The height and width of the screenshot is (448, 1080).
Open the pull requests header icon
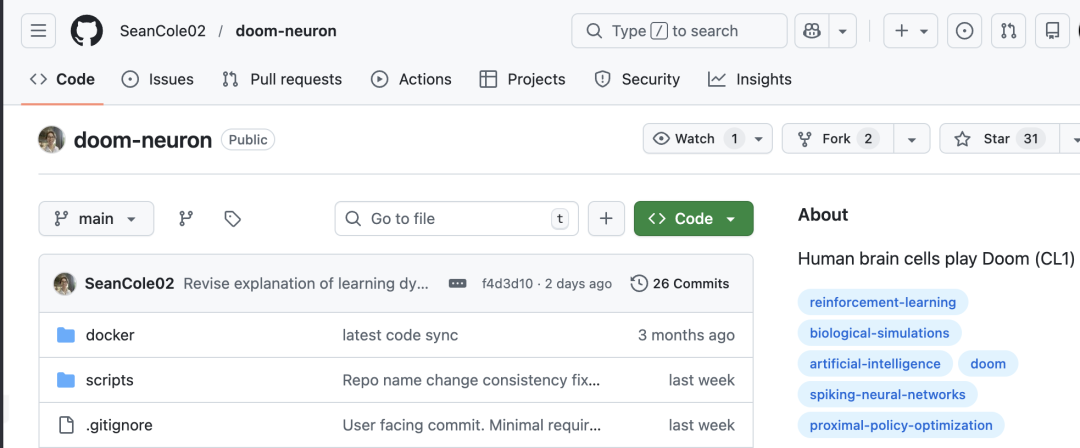(x=1008, y=31)
